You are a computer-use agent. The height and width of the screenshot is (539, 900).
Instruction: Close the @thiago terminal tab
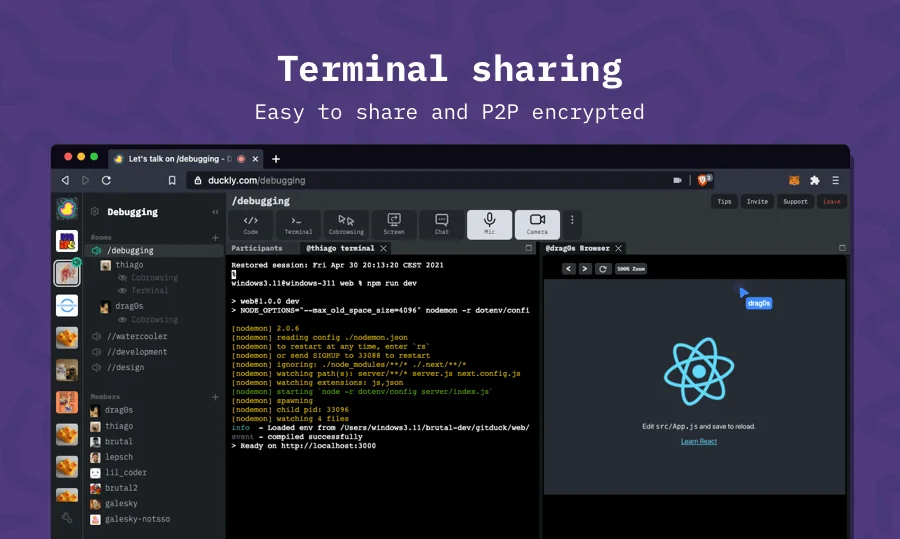click(x=383, y=248)
